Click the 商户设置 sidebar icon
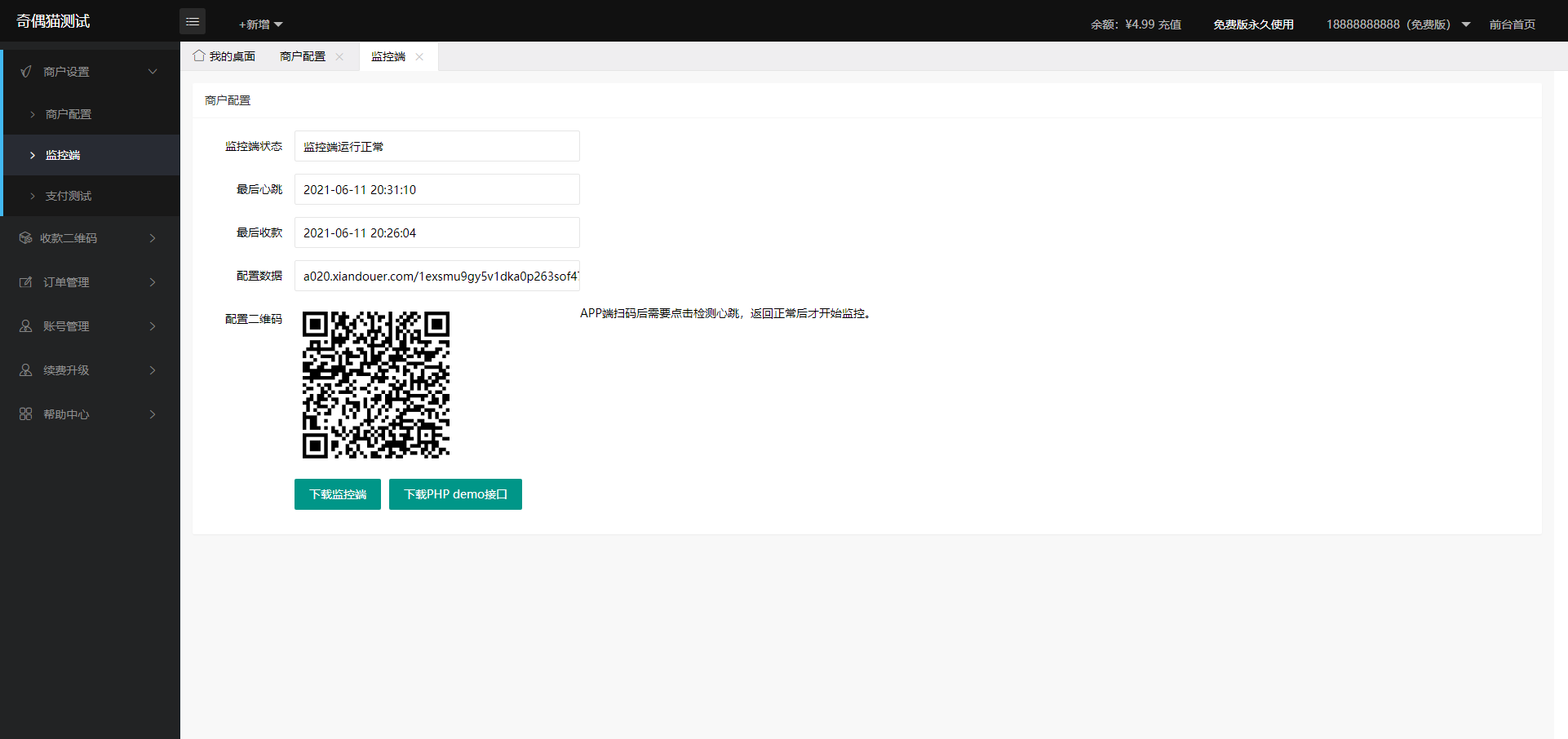 coord(26,72)
